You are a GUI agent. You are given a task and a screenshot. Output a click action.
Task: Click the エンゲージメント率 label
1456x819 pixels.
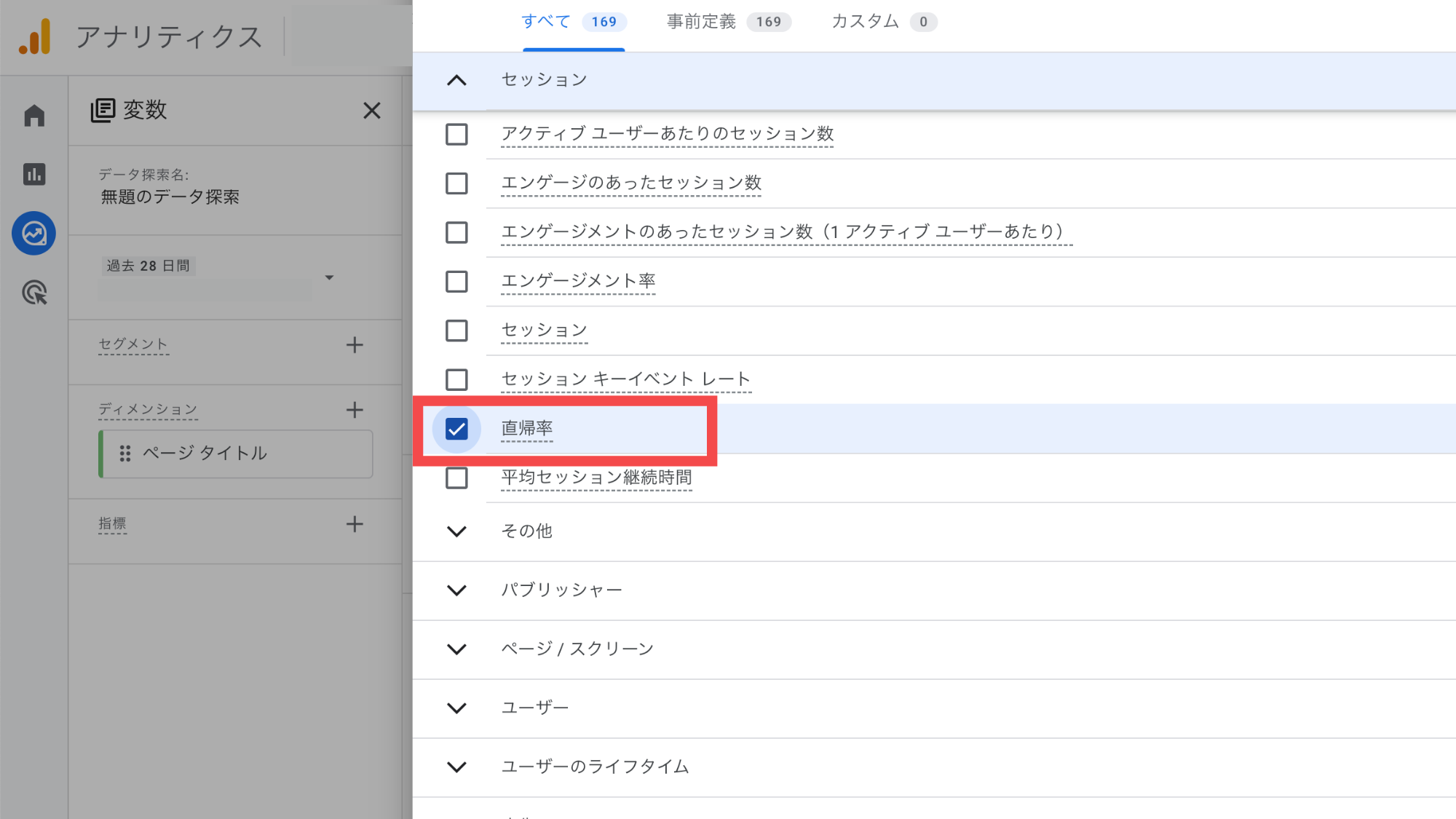coord(578,281)
